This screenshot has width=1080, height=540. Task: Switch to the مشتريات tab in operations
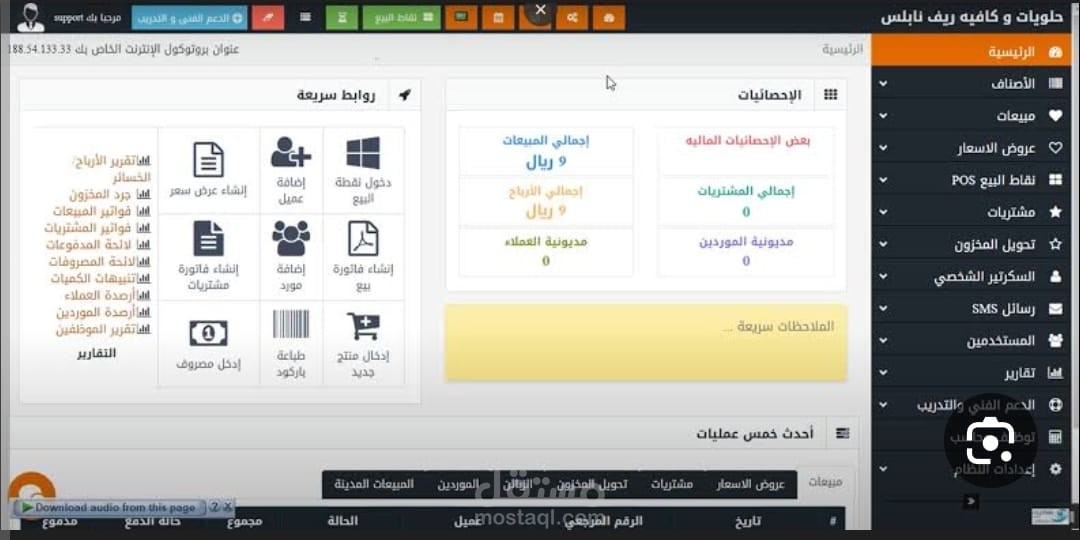pyautogui.click(x=672, y=484)
